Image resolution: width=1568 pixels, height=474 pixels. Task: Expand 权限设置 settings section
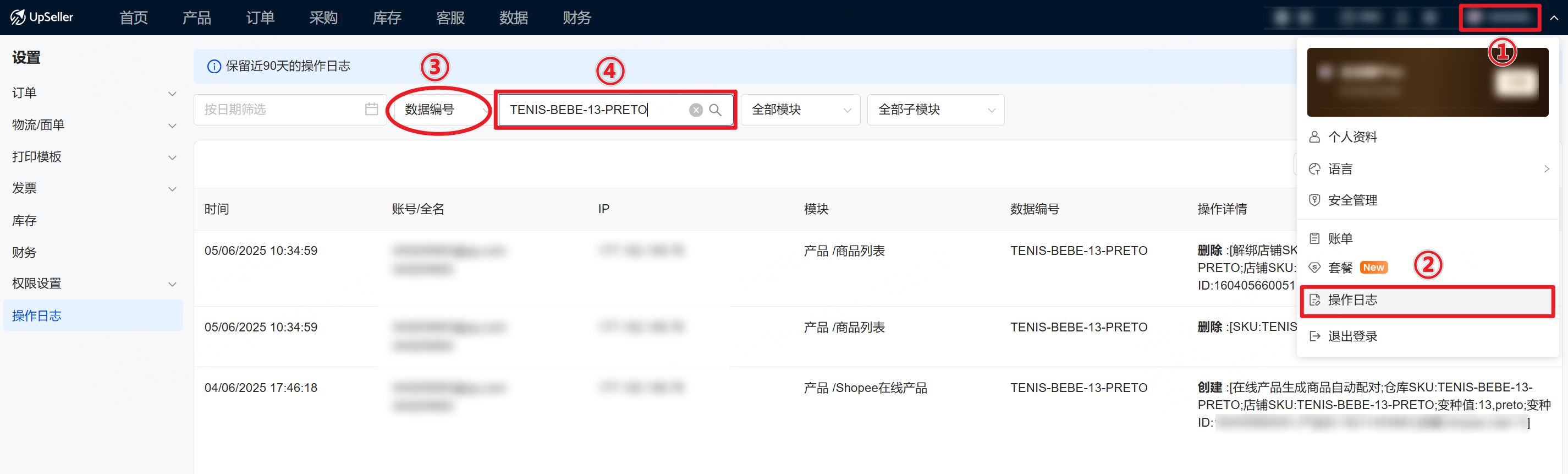tap(93, 284)
